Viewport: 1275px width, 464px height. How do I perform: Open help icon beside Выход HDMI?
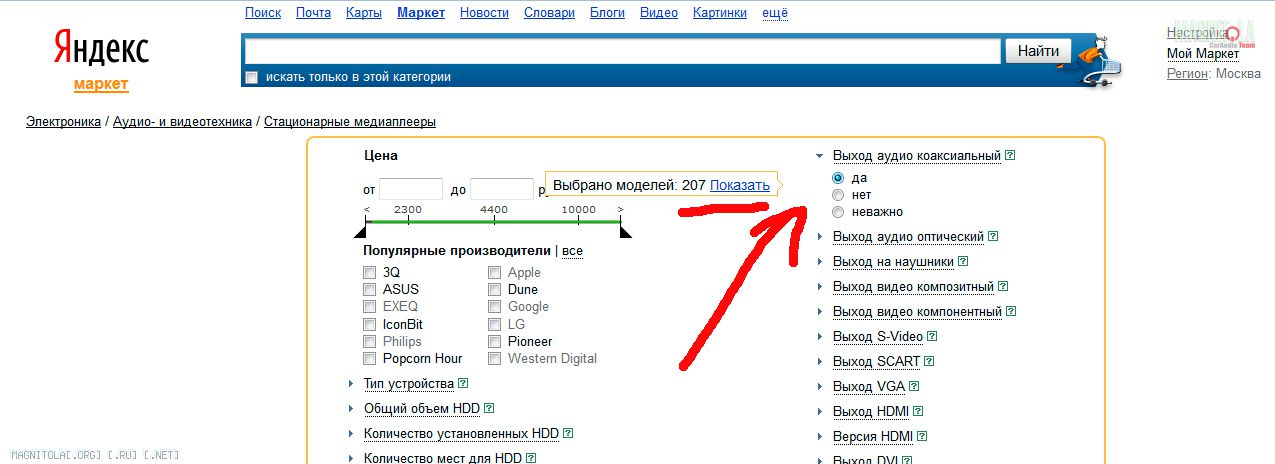point(918,411)
